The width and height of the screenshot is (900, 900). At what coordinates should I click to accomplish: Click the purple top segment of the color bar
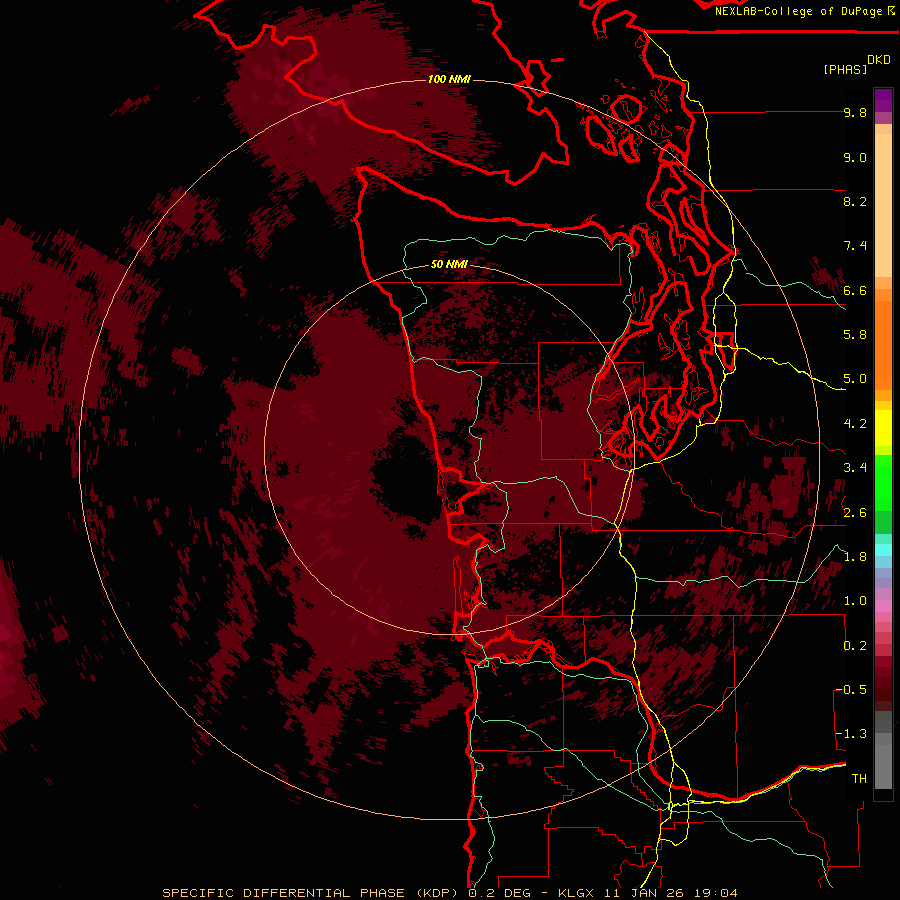[x=883, y=100]
